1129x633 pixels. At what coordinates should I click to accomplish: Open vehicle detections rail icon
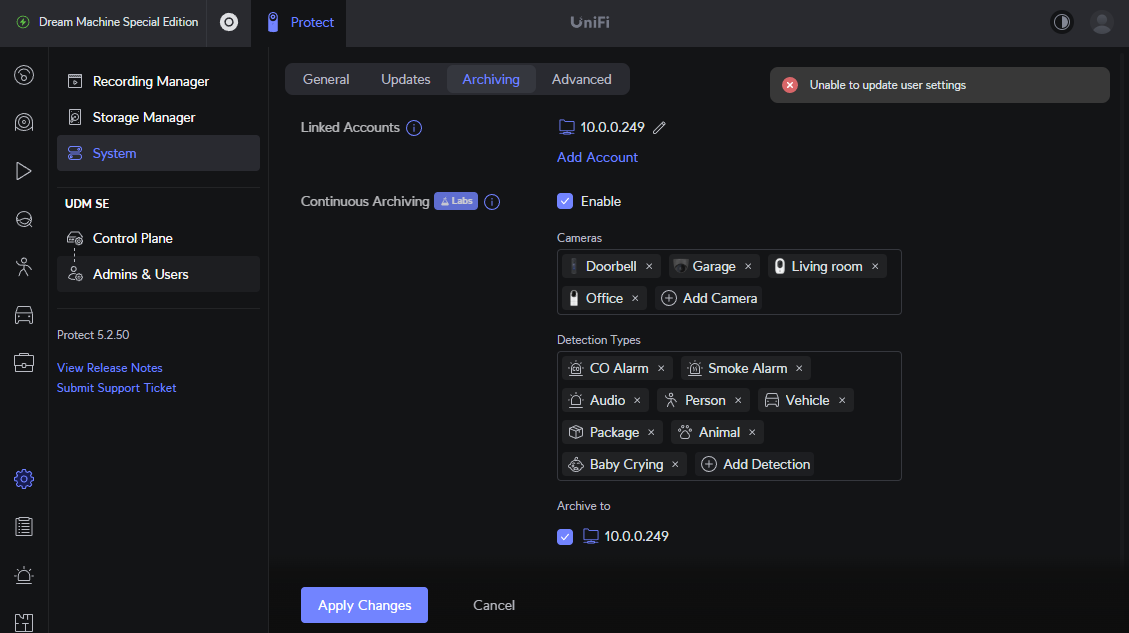pos(24,315)
